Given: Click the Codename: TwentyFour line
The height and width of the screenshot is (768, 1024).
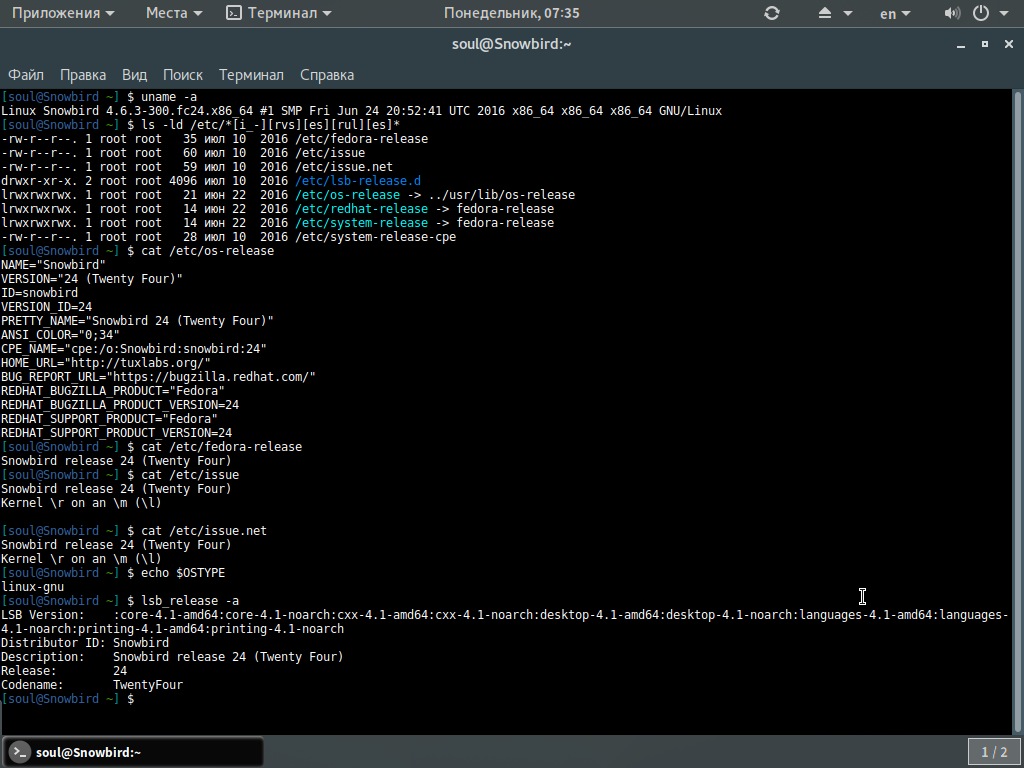Looking at the screenshot, I should (x=92, y=685).
